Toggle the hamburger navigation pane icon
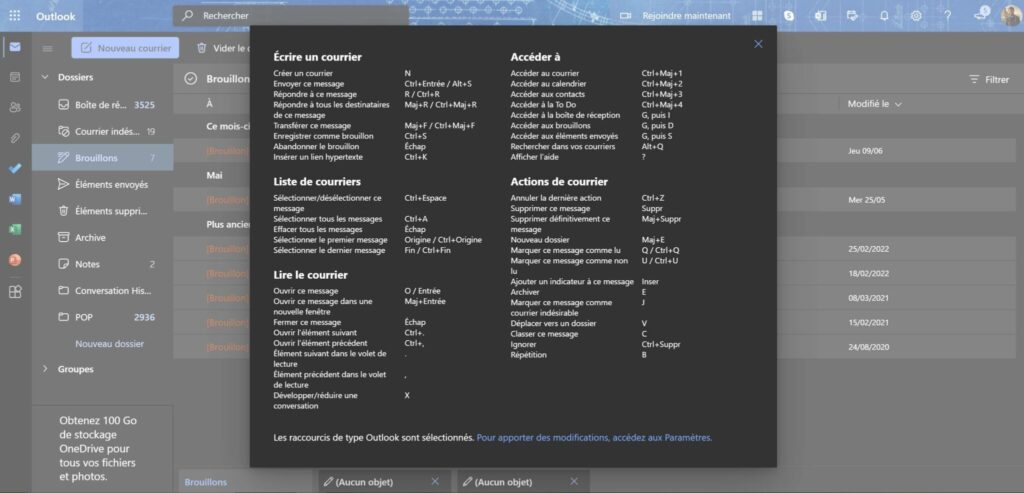 48,48
